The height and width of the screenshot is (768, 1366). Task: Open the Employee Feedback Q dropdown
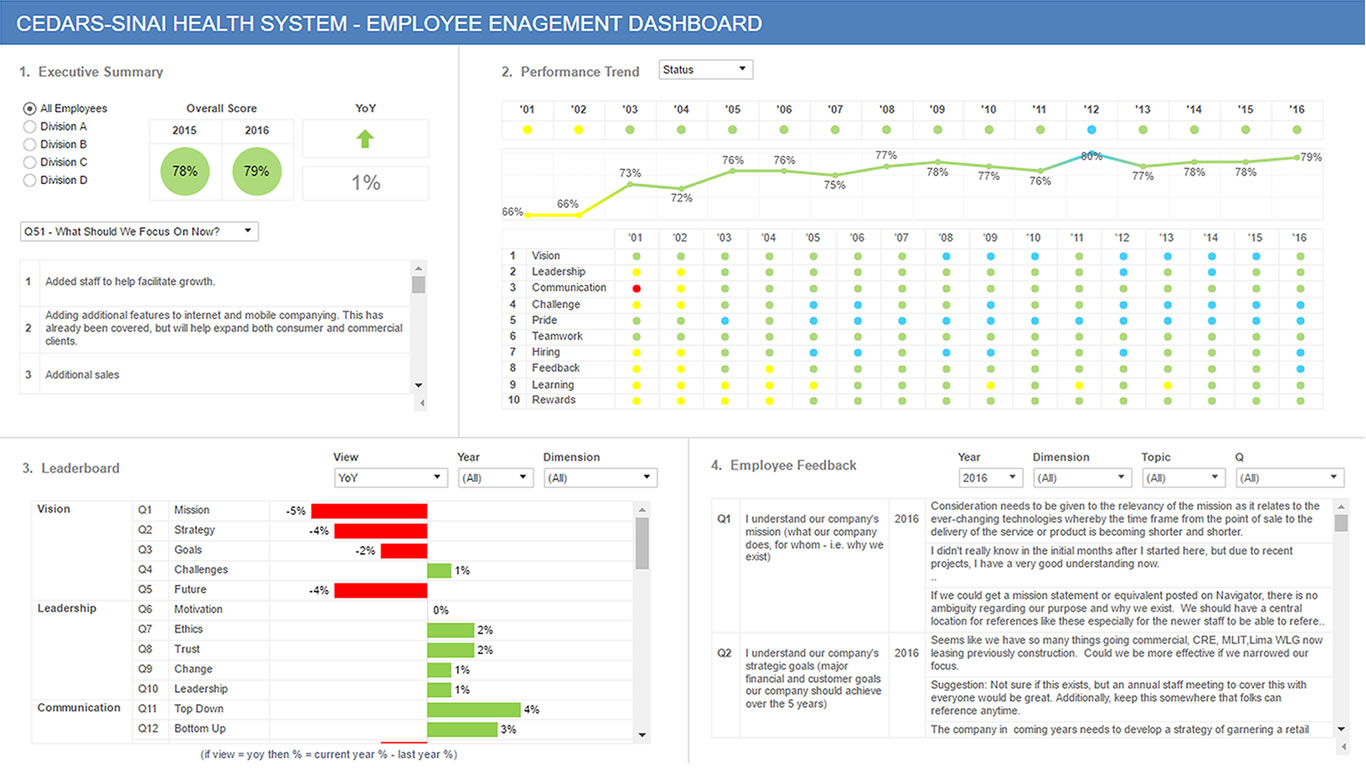point(1290,478)
